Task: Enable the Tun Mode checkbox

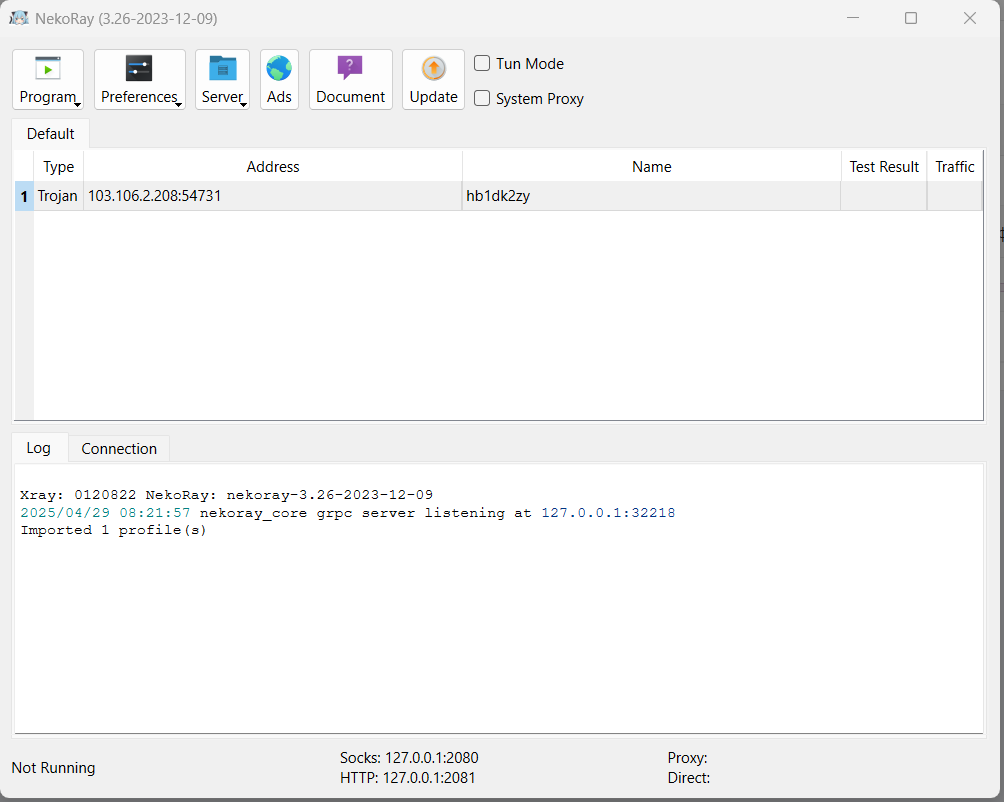Action: click(482, 63)
